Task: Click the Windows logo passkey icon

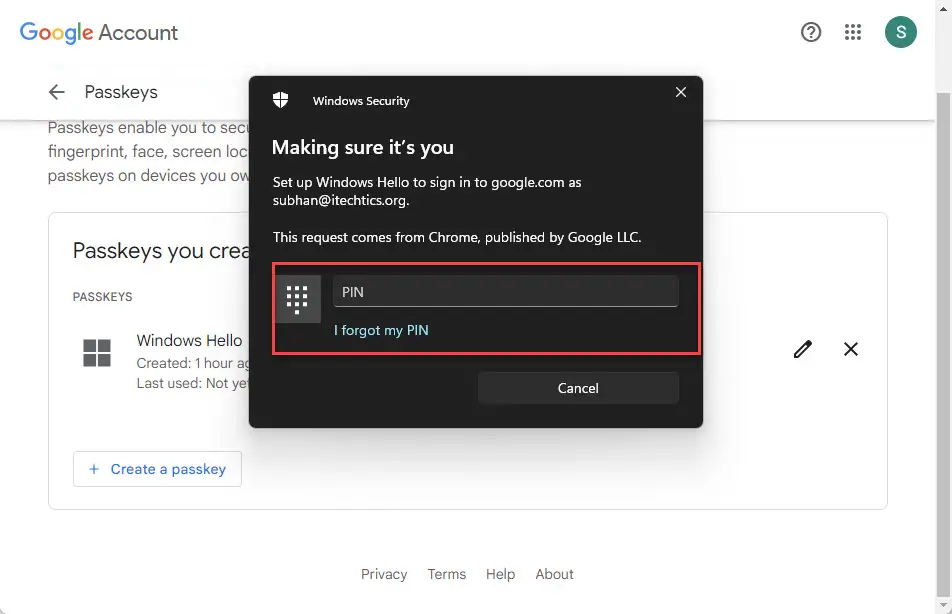Action: coord(97,353)
